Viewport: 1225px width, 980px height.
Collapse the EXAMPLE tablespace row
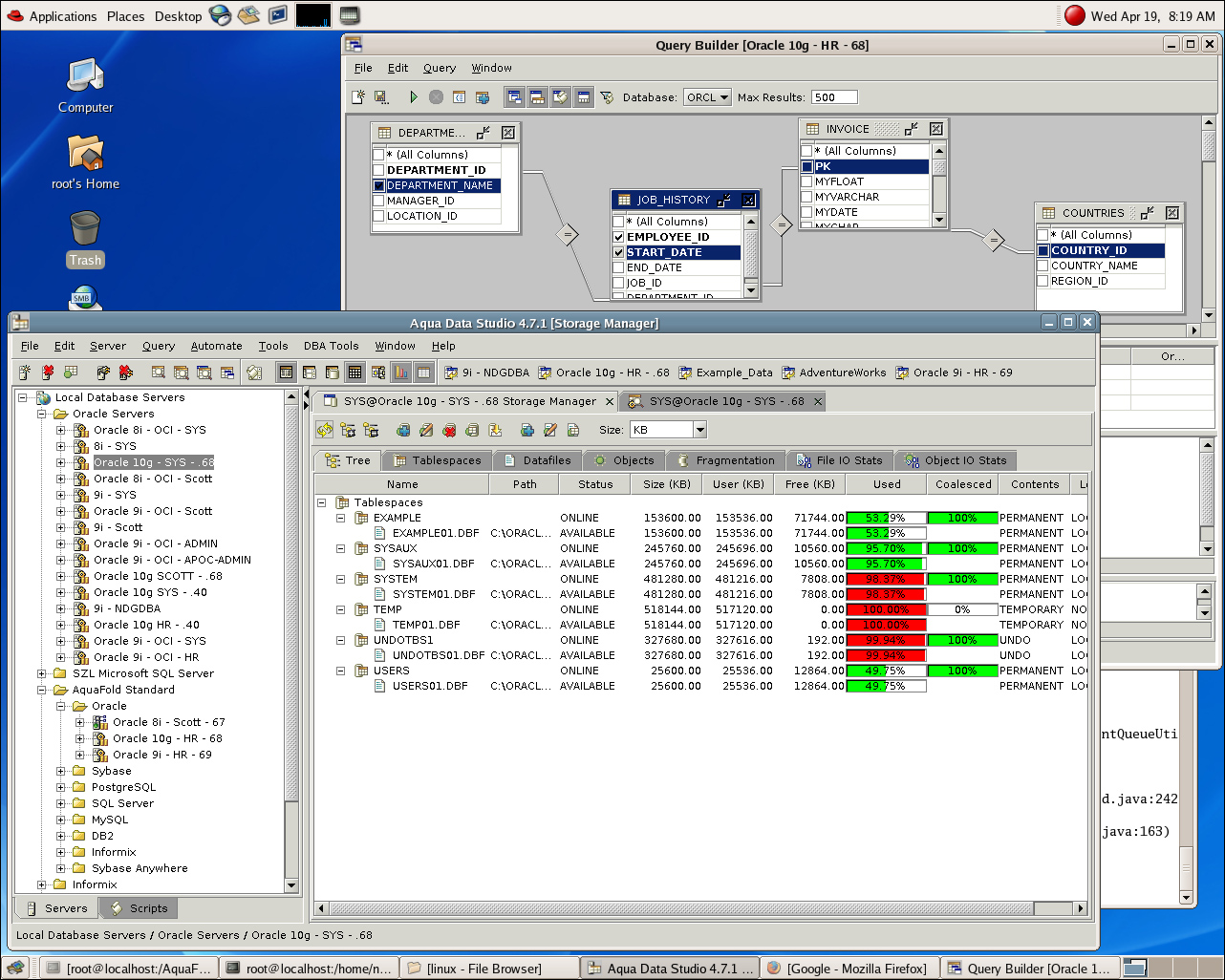click(x=340, y=518)
